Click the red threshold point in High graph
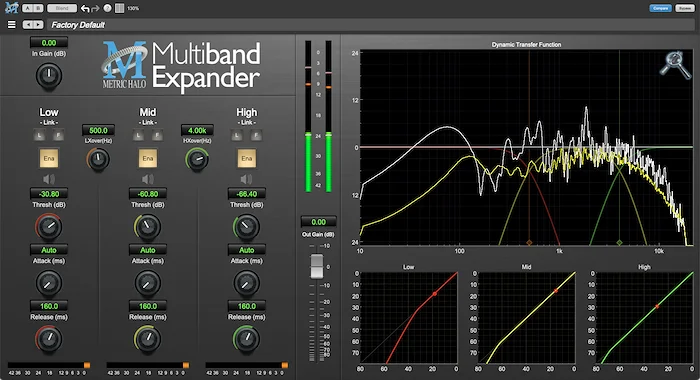Image resolution: width=700 pixels, height=380 pixels. click(657, 306)
